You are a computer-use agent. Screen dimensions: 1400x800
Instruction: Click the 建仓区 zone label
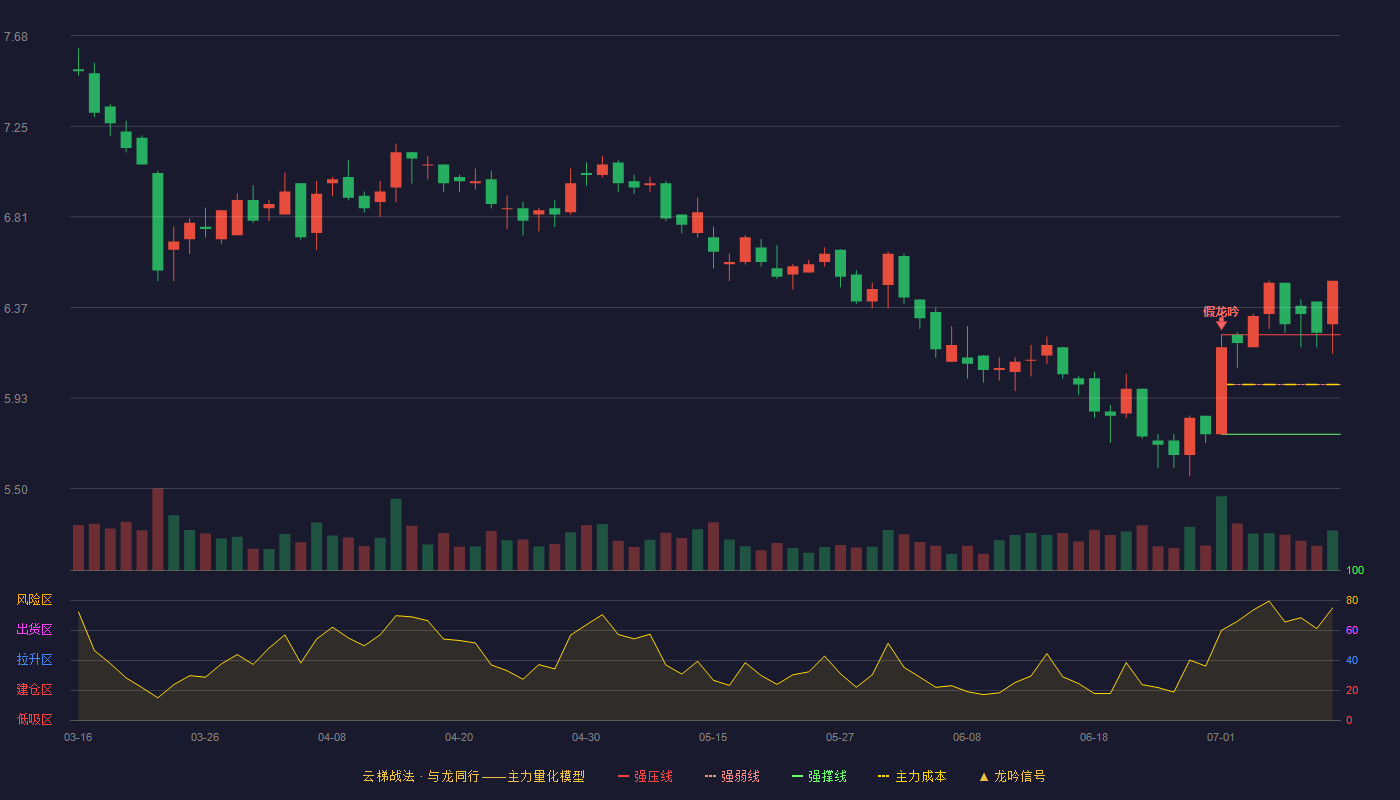point(35,690)
